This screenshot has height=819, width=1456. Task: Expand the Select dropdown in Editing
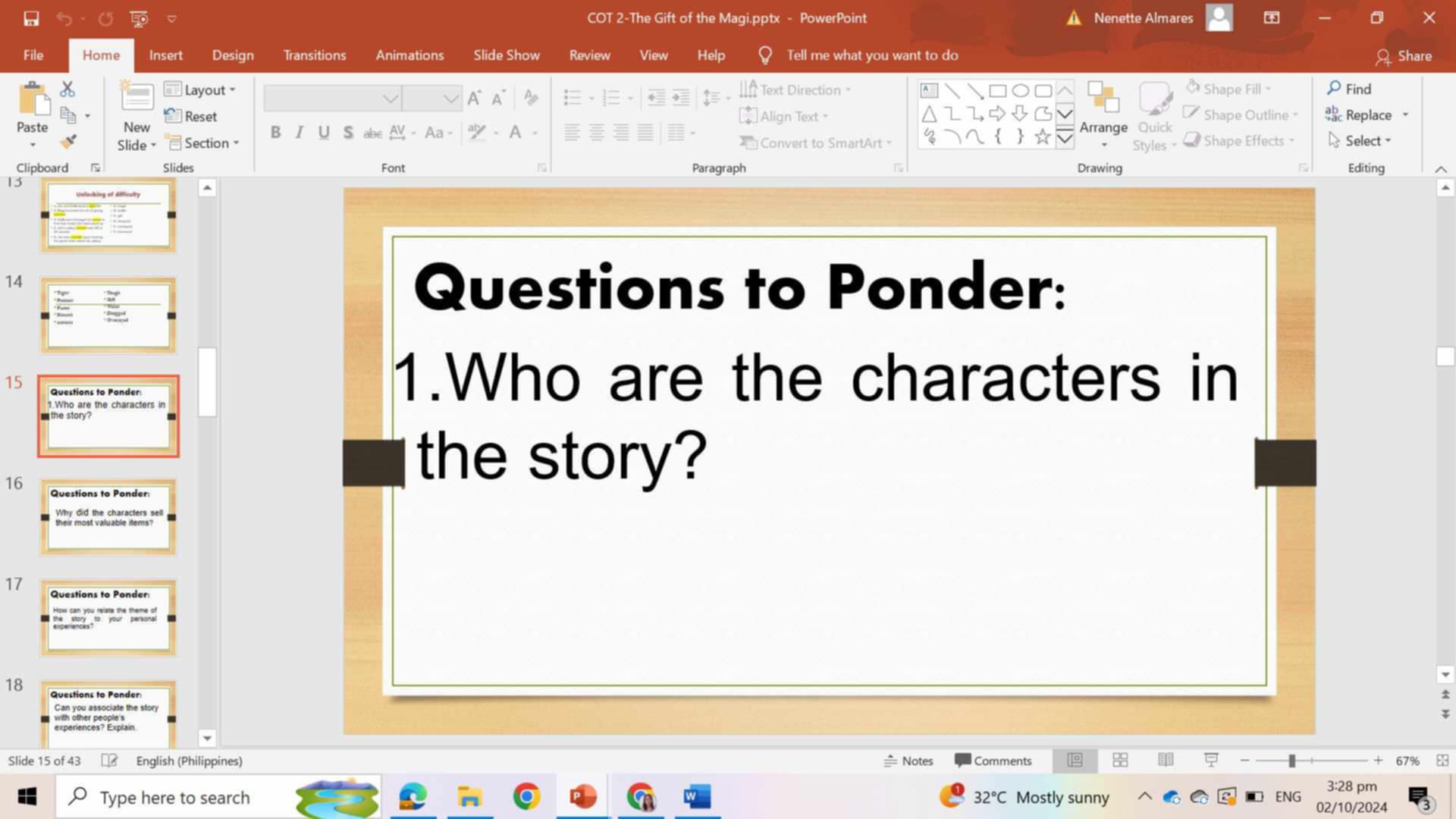[1359, 140]
